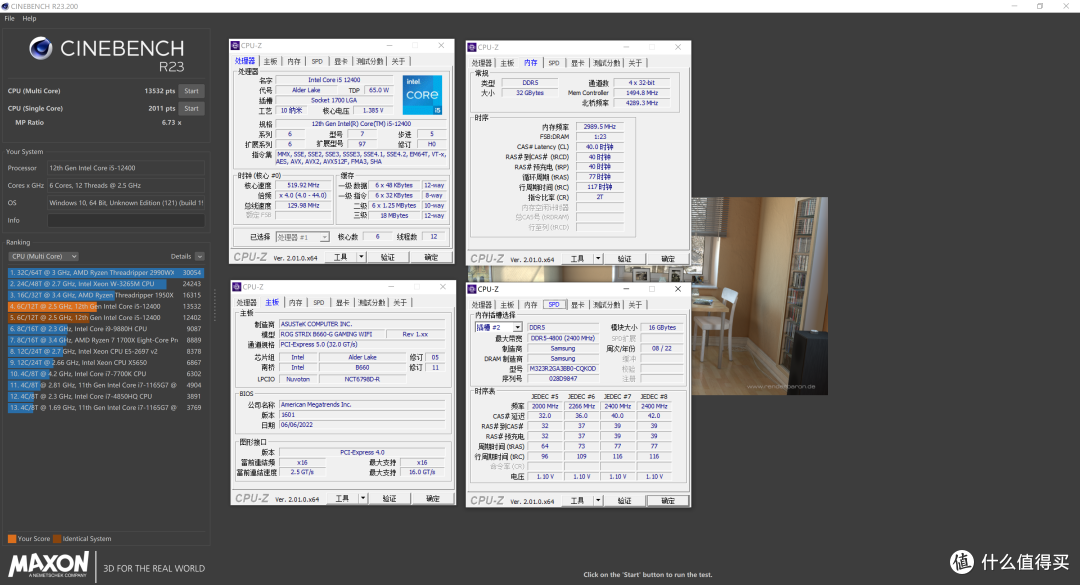
Task: Click 验证 button in processor CPU-Z window
Action: pos(388,257)
